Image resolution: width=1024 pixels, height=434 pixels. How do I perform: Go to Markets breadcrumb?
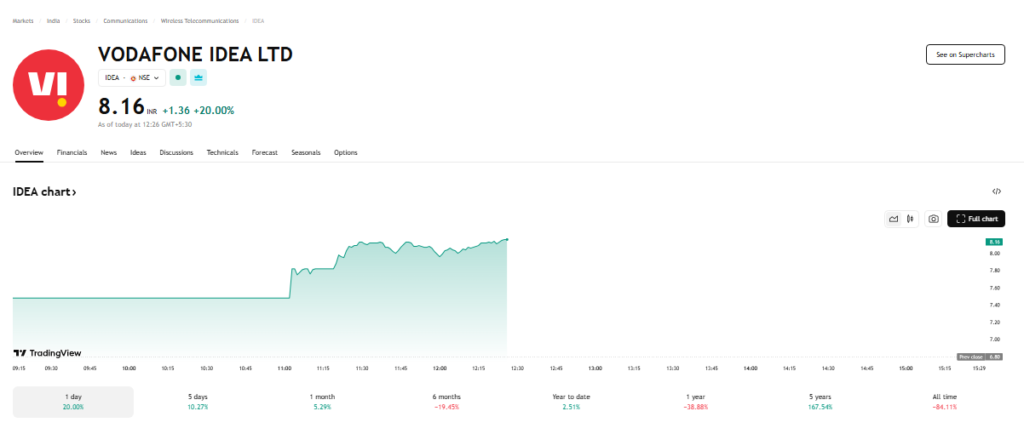pos(23,21)
